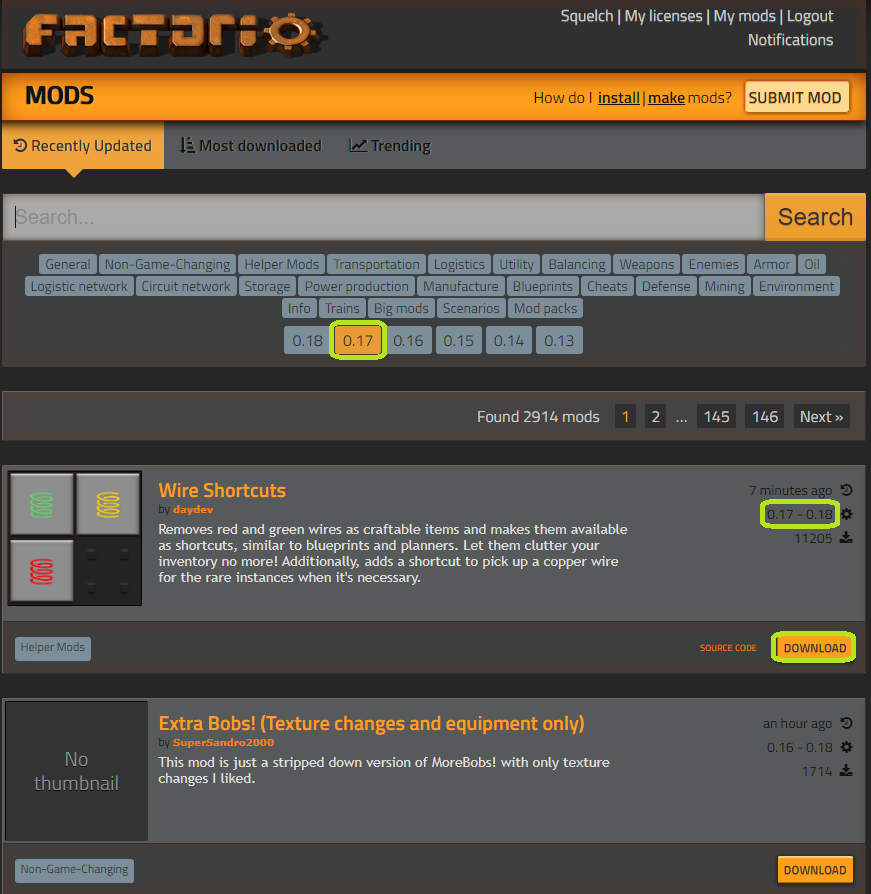Open the Wire Shortcuts mod thumbnail
871x894 pixels.
click(x=75, y=537)
